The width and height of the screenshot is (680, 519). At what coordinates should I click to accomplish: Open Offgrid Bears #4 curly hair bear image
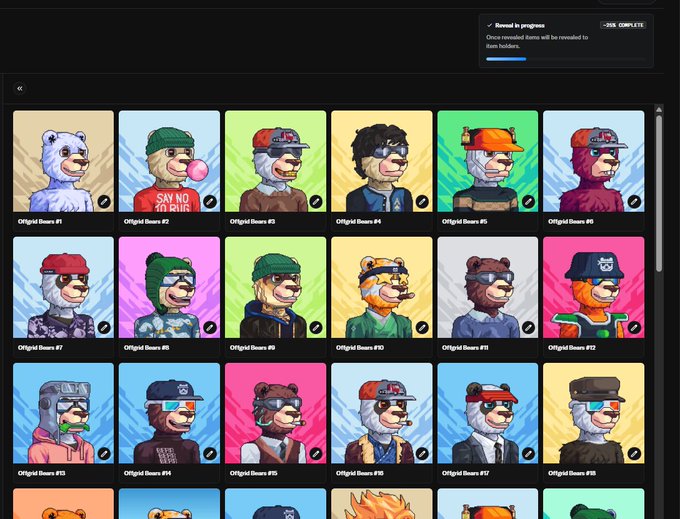(x=382, y=161)
